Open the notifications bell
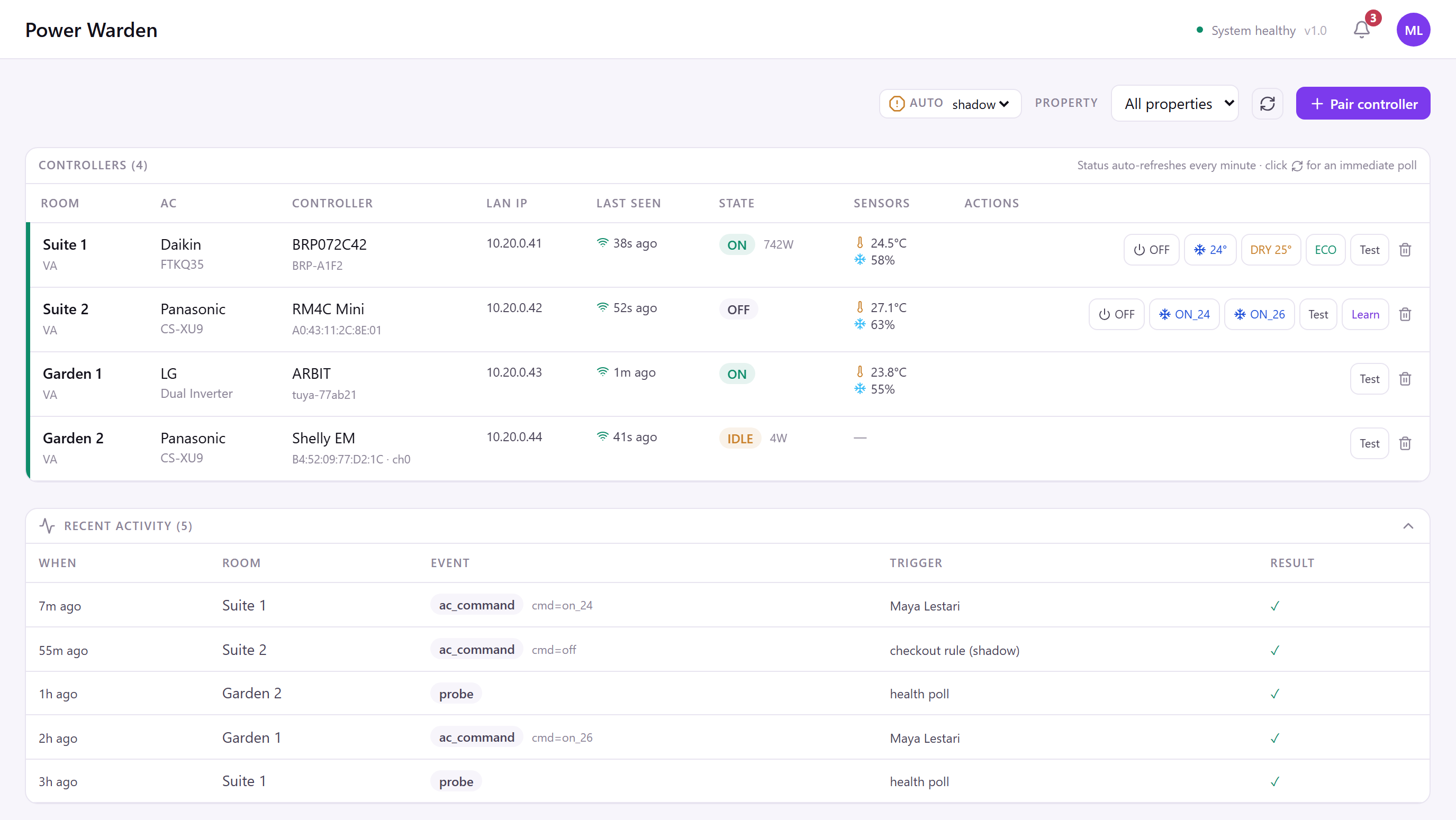Screen dimensions: 1456x820 tap(1362, 30)
